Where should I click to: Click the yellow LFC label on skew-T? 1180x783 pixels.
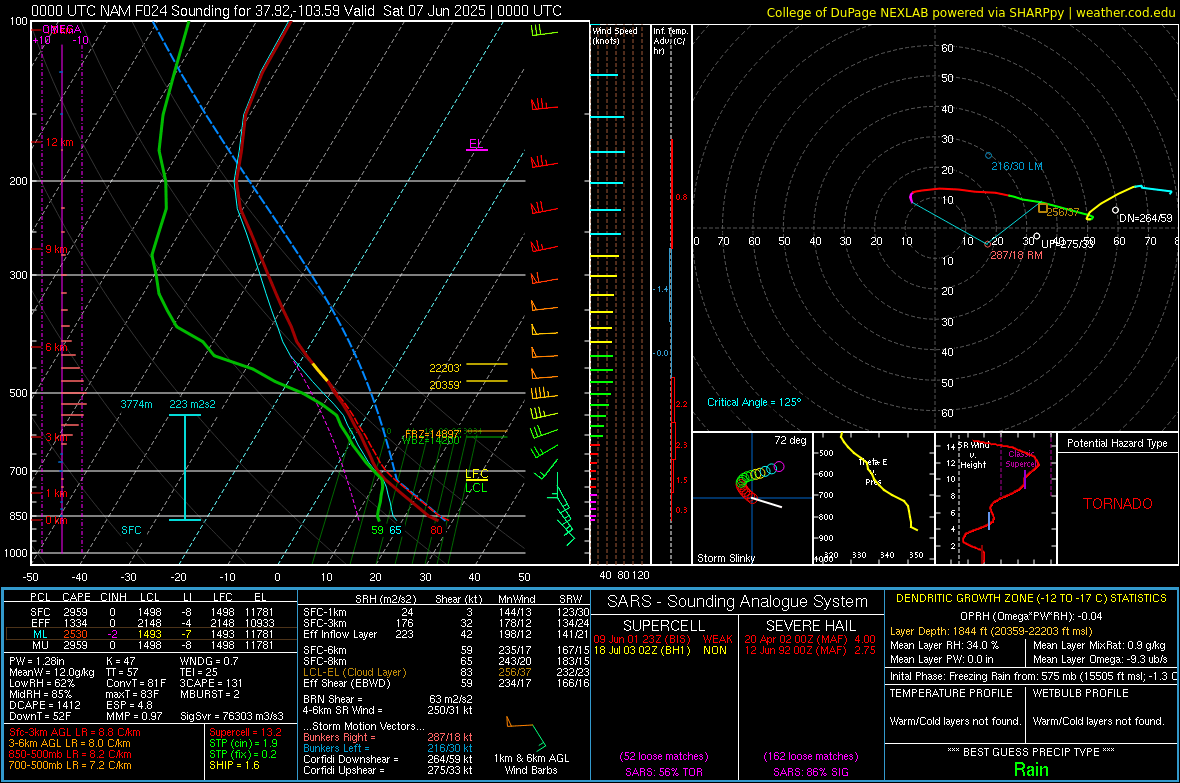pos(476,474)
